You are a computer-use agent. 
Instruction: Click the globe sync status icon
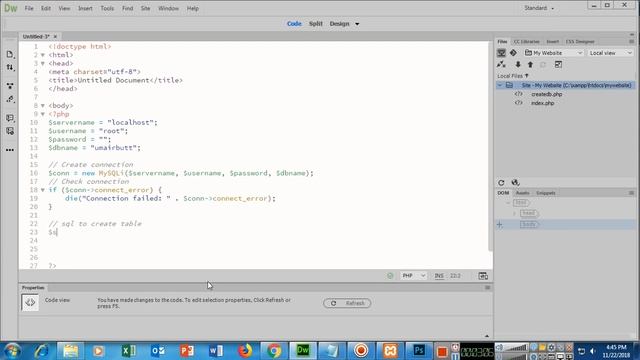pos(516,182)
